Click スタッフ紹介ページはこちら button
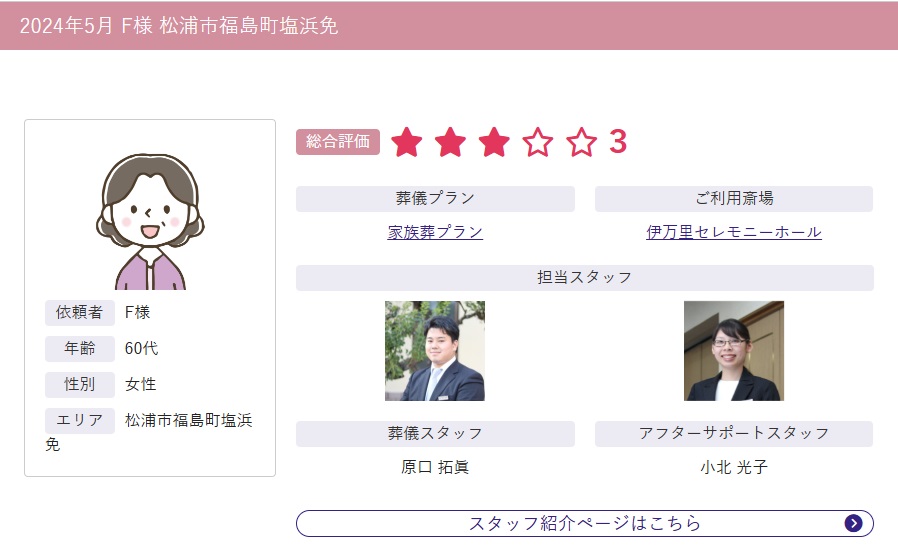Viewport: 898px width, 551px height. [x=585, y=524]
